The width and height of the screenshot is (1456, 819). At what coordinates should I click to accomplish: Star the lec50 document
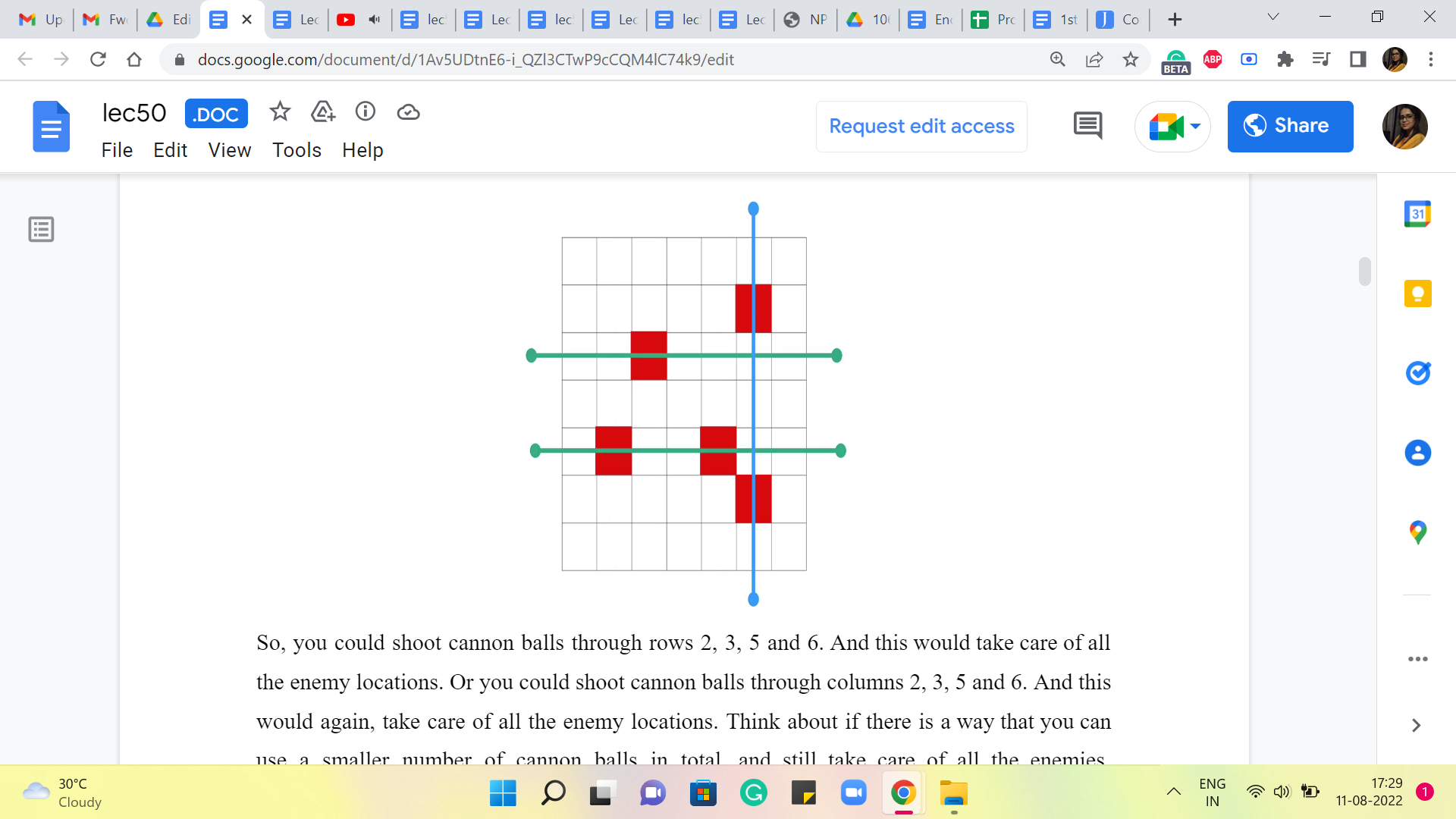pos(280,112)
